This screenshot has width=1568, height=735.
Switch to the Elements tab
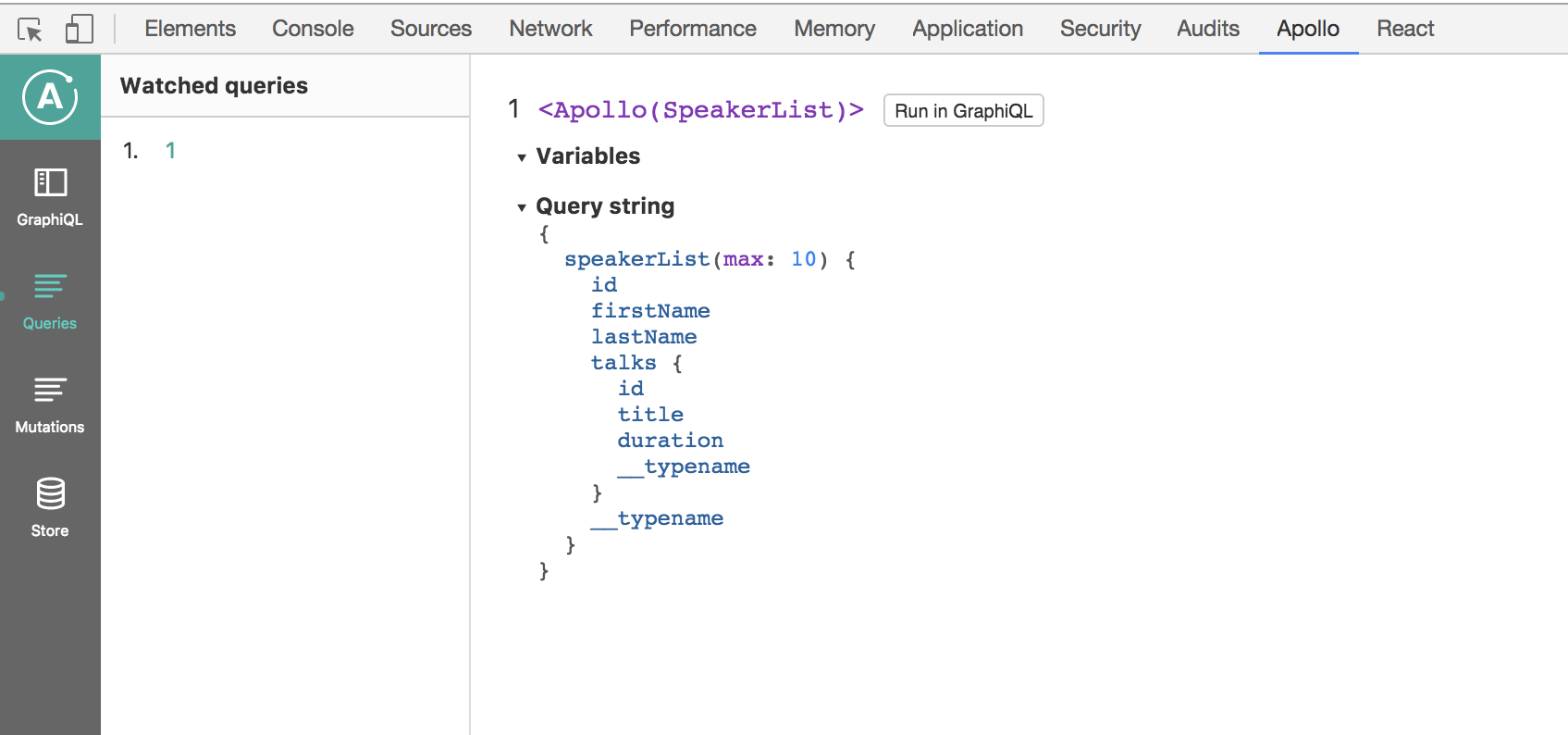pyautogui.click(x=191, y=29)
